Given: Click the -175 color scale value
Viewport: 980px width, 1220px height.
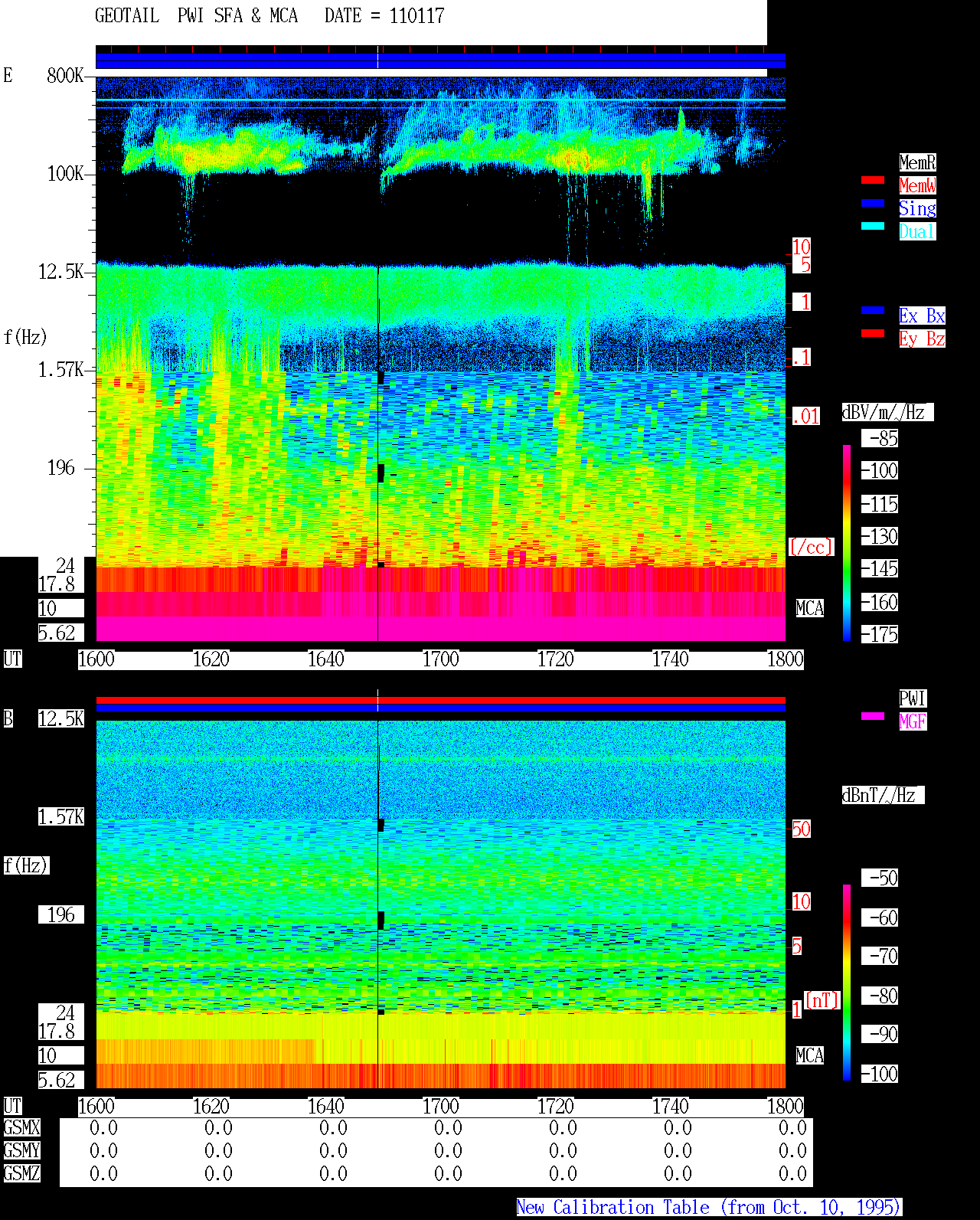Looking at the screenshot, I should click(880, 634).
